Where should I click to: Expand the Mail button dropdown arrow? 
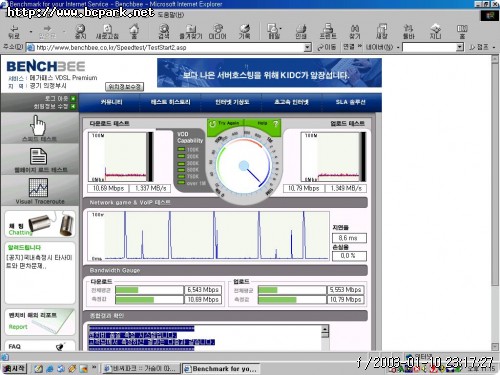pos(281,29)
